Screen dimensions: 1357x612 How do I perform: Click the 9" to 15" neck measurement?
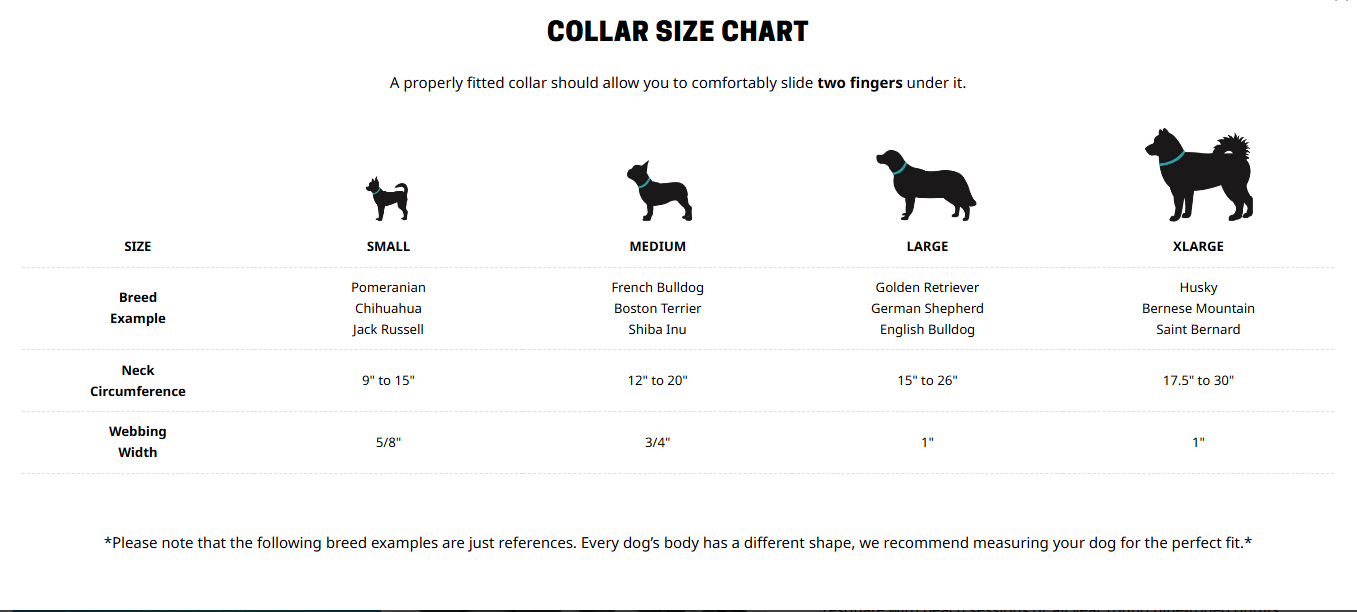(x=388, y=381)
